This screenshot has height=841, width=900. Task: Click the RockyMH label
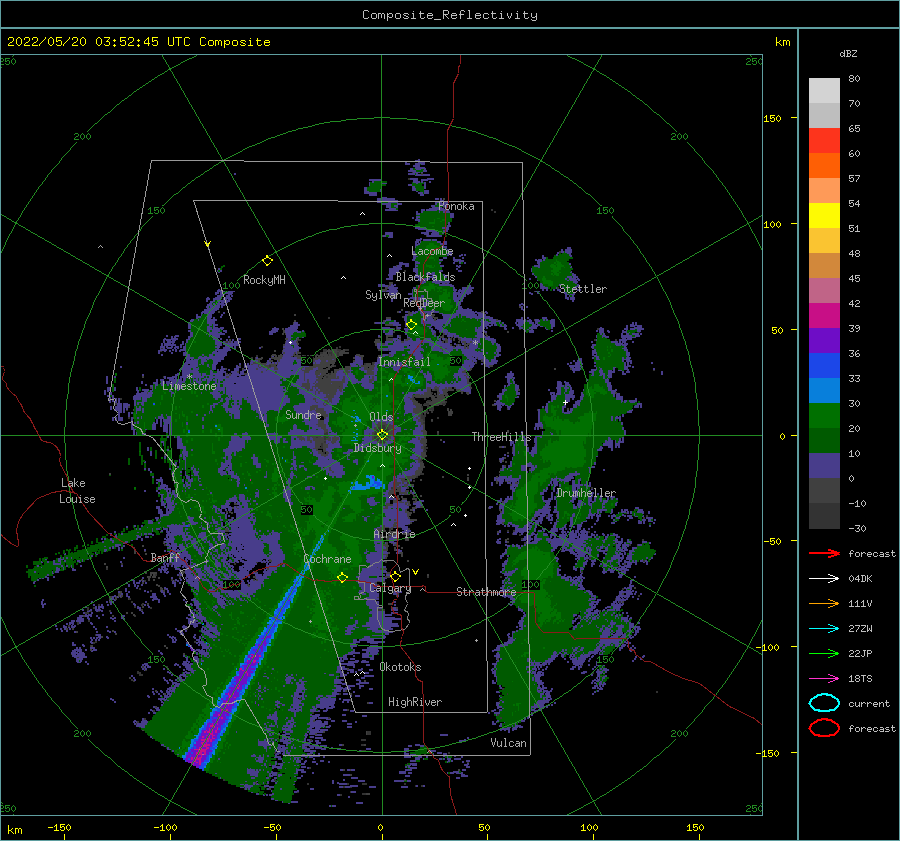point(264,280)
